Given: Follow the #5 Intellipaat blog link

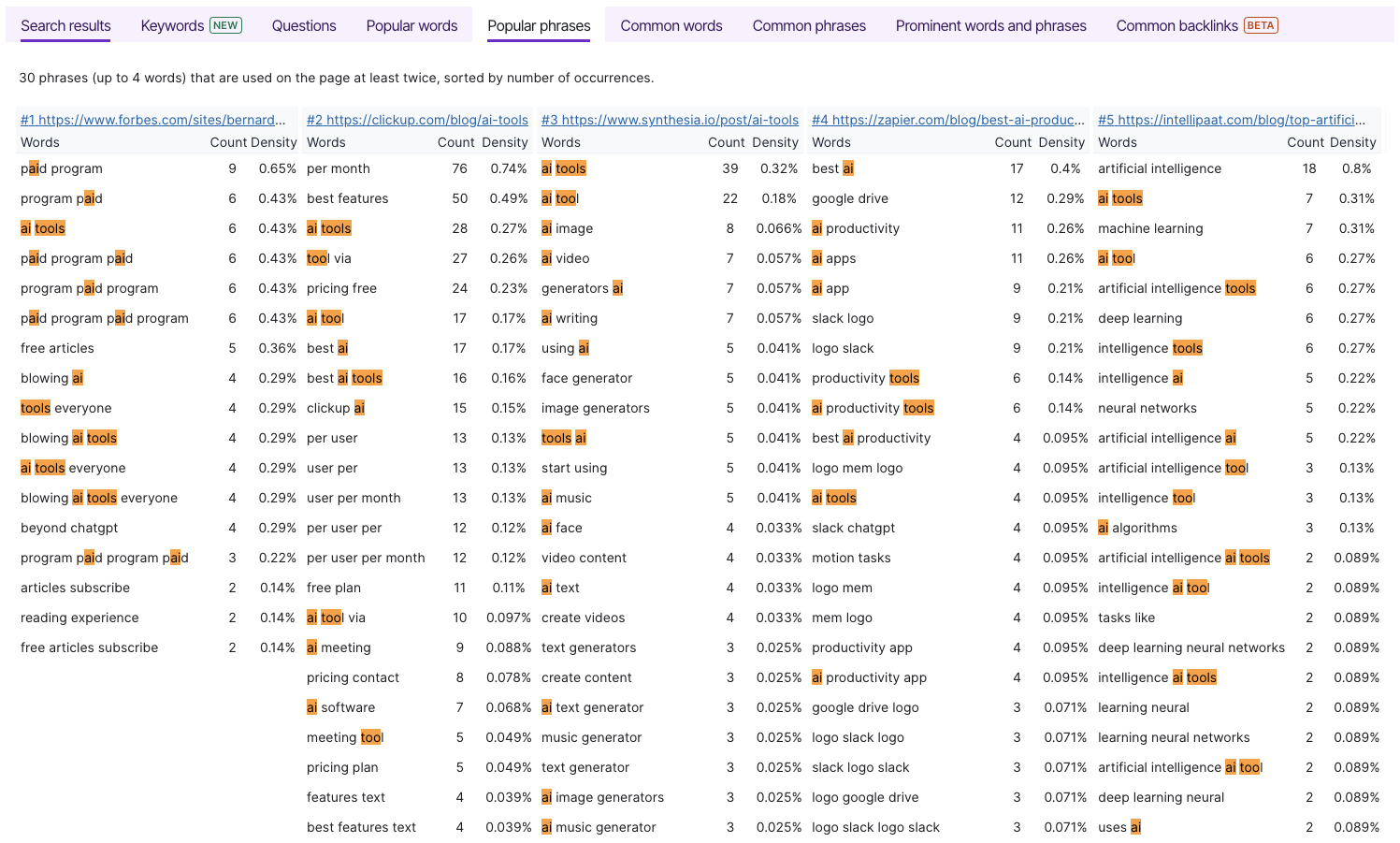Looking at the screenshot, I should (x=1232, y=120).
